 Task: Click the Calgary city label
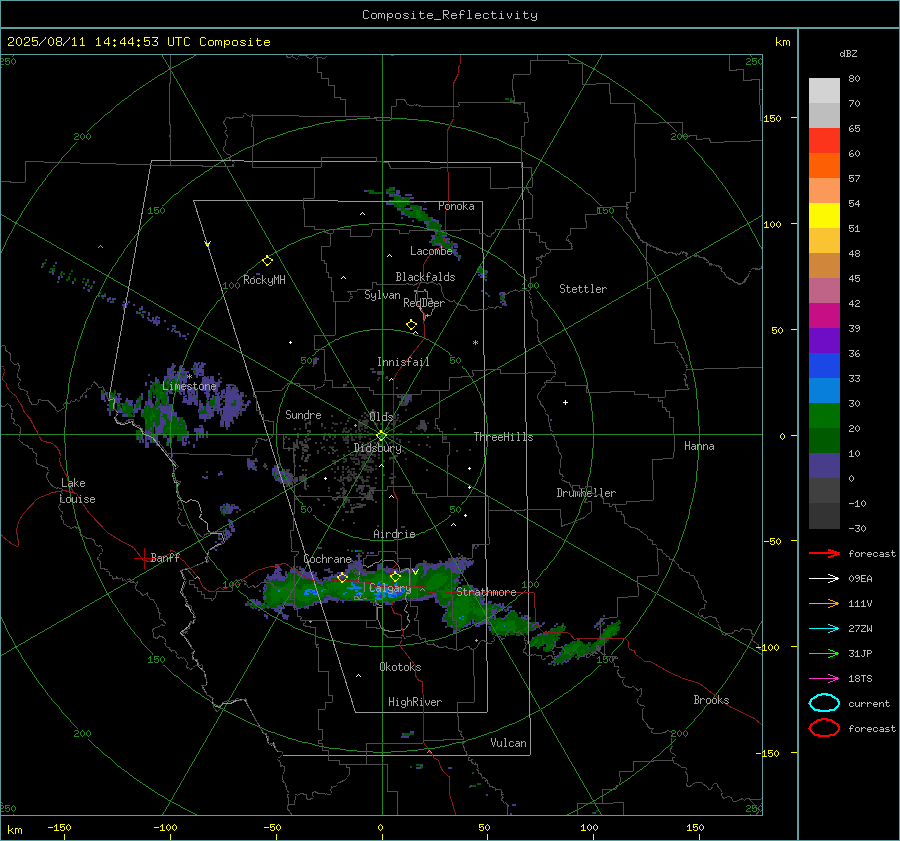pyautogui.click(x=390, y=588)
